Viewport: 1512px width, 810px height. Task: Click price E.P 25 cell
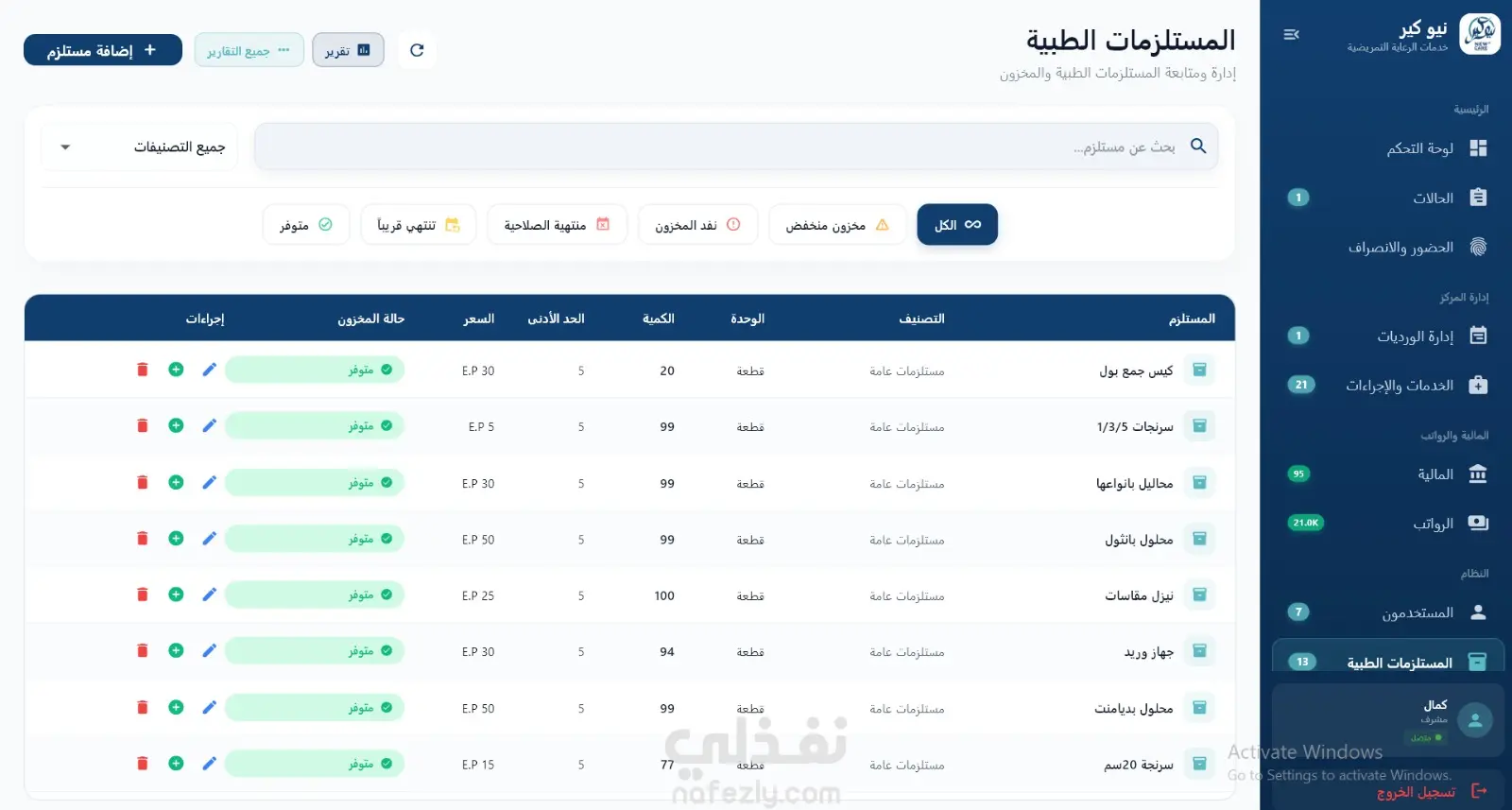[478, 595]
